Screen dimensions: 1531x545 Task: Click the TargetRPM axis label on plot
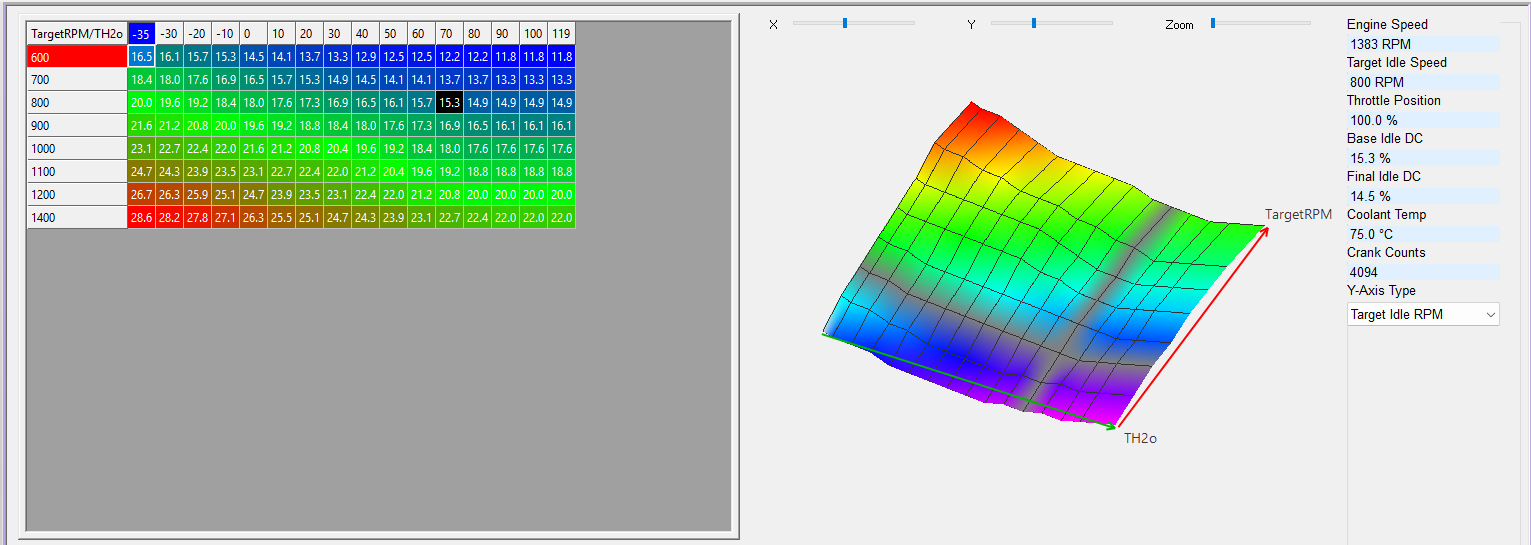1298,214
